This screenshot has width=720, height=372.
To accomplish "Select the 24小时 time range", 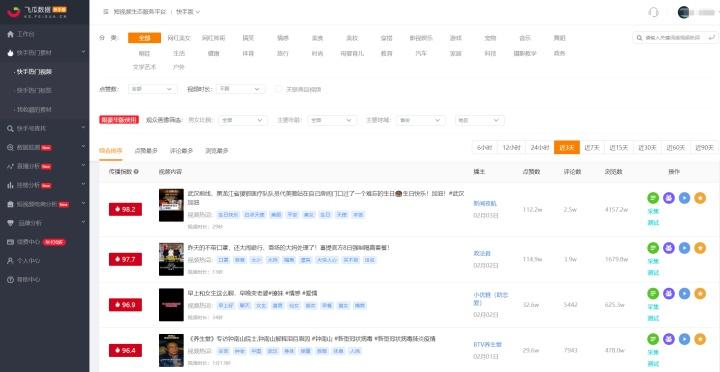I will (540, 147).
